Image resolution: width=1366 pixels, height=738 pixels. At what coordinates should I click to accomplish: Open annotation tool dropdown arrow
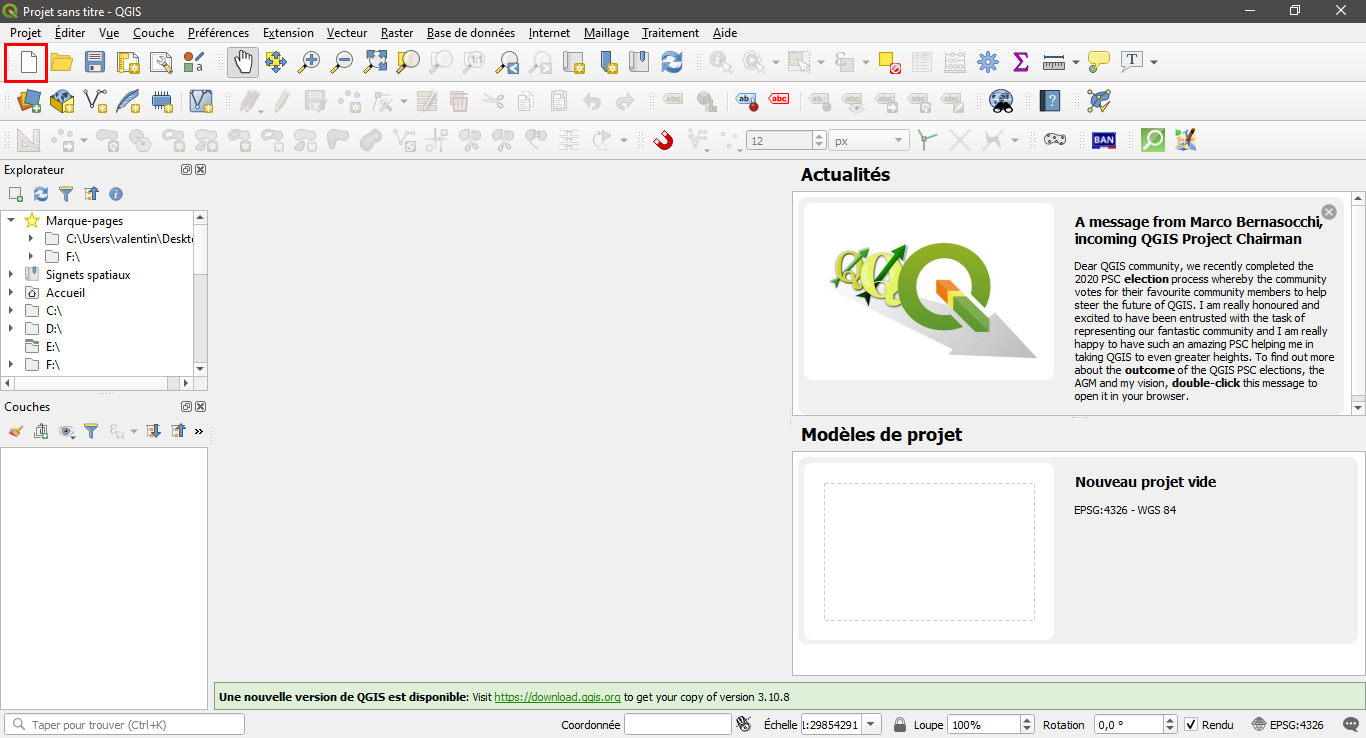coord(1154,63)
